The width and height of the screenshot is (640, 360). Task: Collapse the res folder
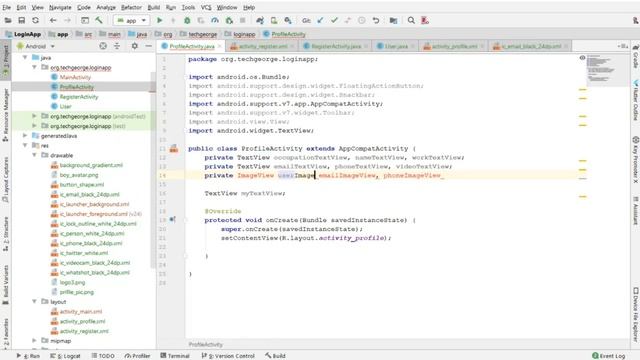click(x=25, y=145)
